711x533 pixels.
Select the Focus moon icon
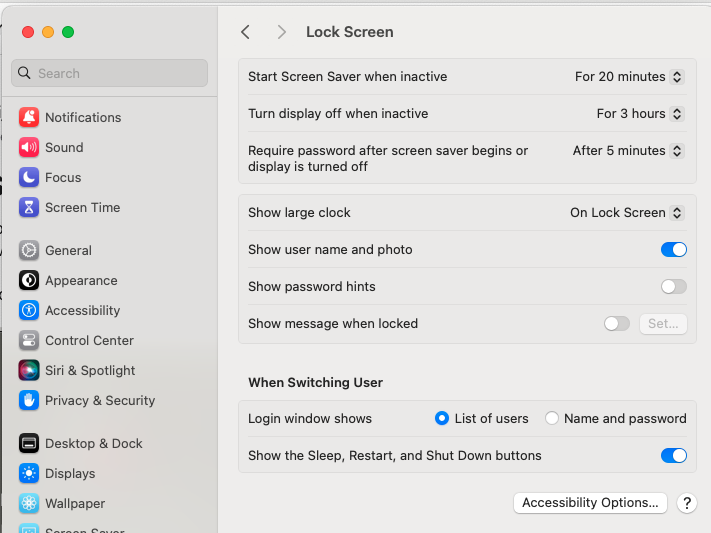(29, 177)
